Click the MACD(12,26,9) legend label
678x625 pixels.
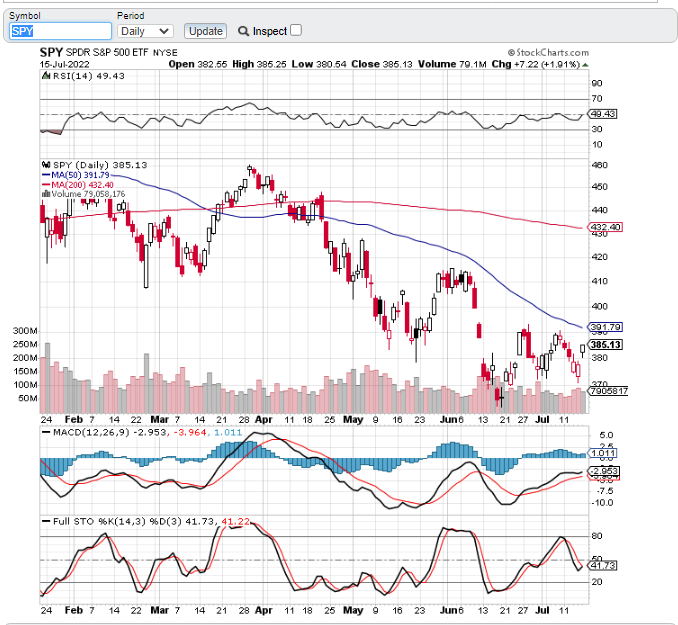(91, 433)
